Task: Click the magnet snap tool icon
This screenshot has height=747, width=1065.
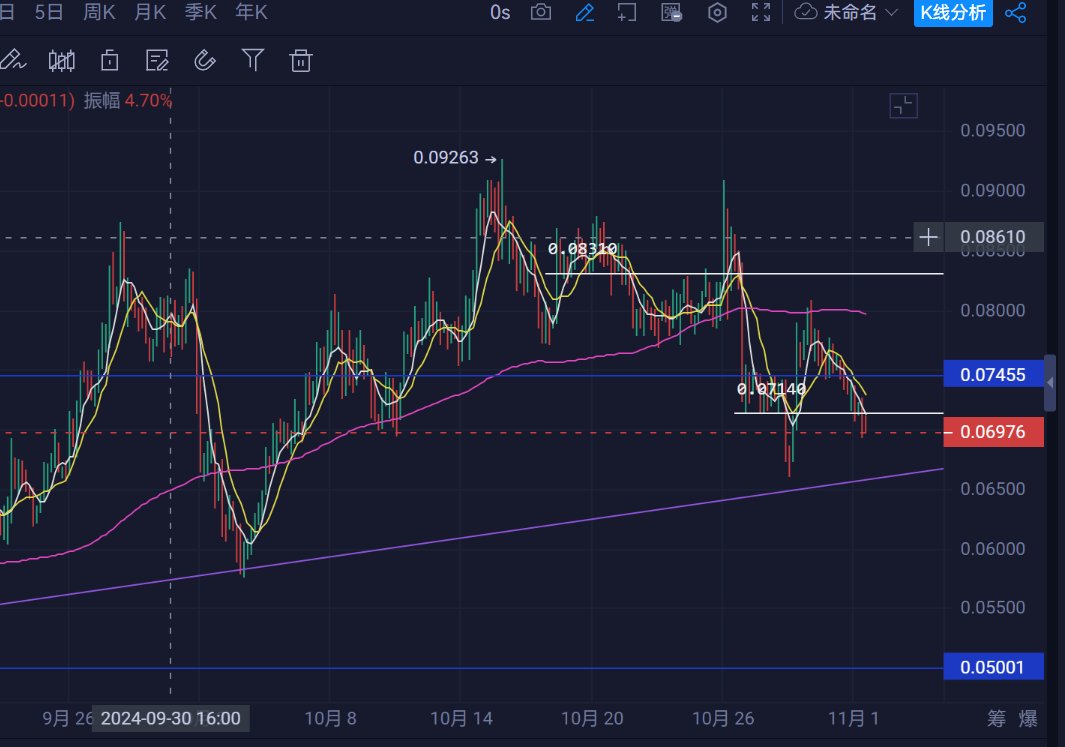Action: [204, 60]
